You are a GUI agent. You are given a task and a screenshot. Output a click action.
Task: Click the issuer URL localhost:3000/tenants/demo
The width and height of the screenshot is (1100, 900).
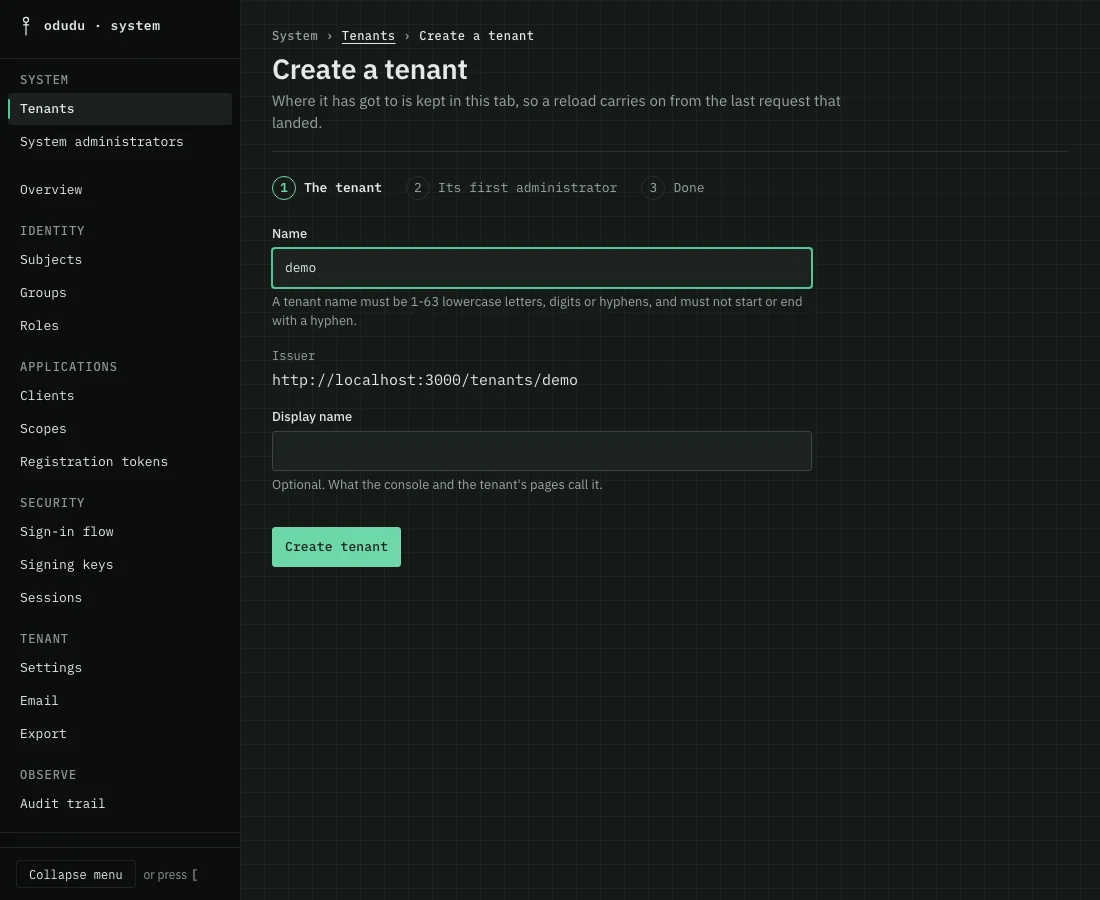click(x=425, y=380)
